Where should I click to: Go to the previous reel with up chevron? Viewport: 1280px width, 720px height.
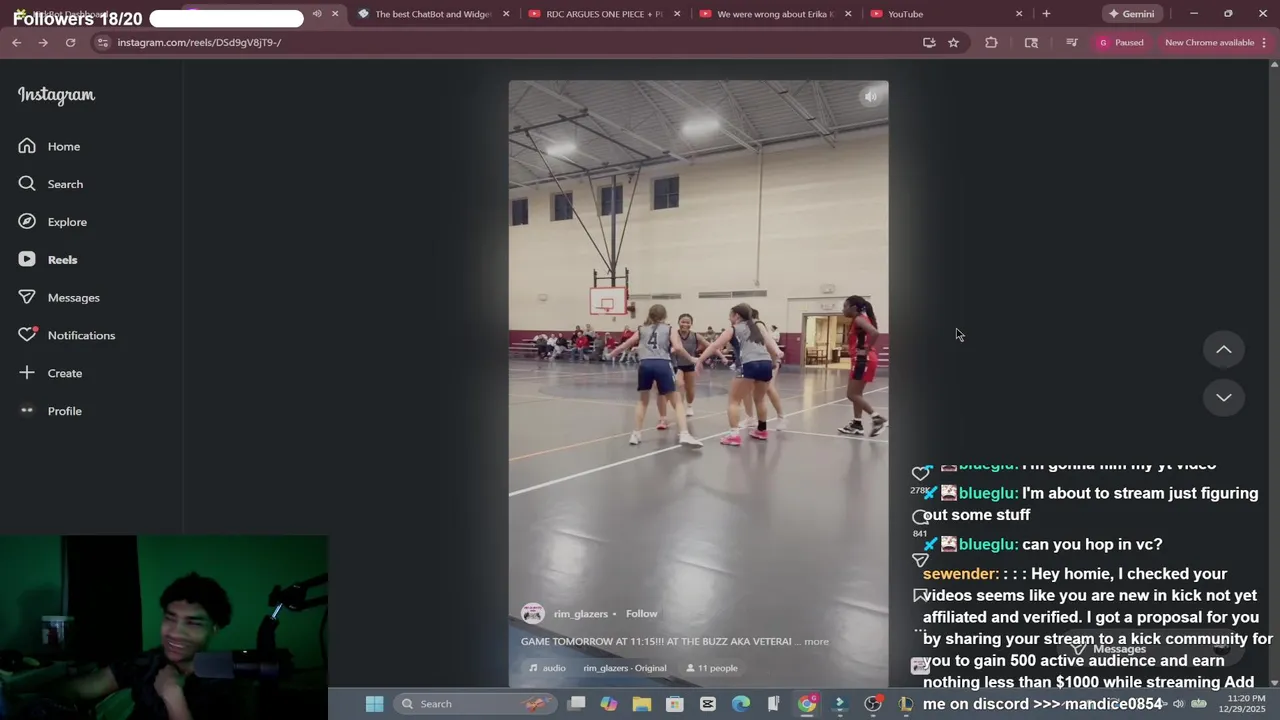click(x=1223, y=350)
